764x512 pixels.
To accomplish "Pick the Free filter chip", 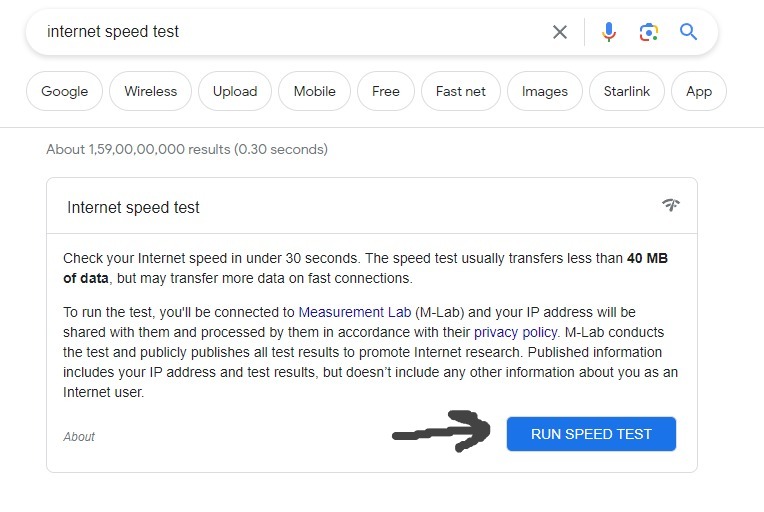I will (386, 91).
